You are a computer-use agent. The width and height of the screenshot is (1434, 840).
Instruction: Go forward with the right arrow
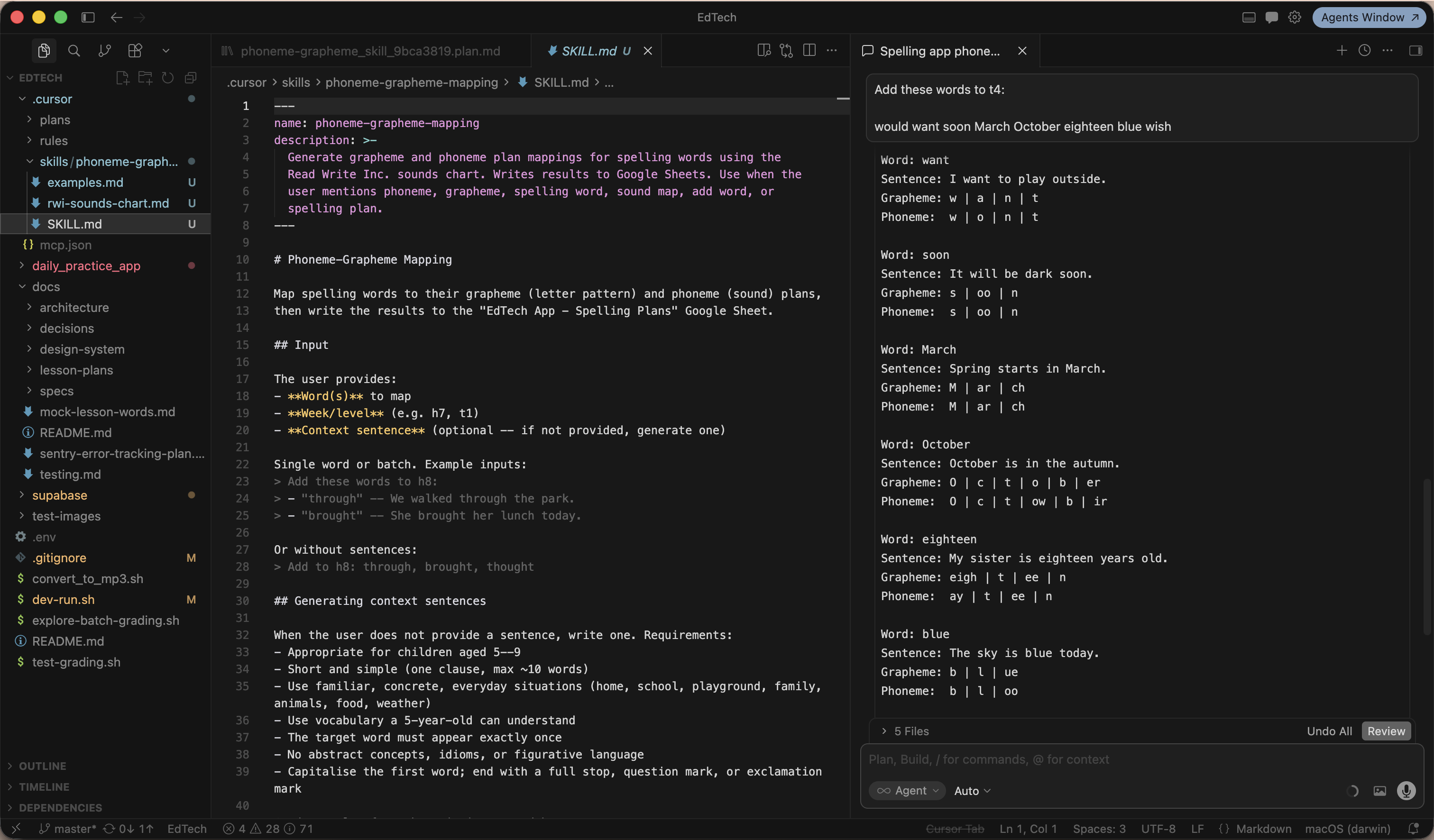139,18
